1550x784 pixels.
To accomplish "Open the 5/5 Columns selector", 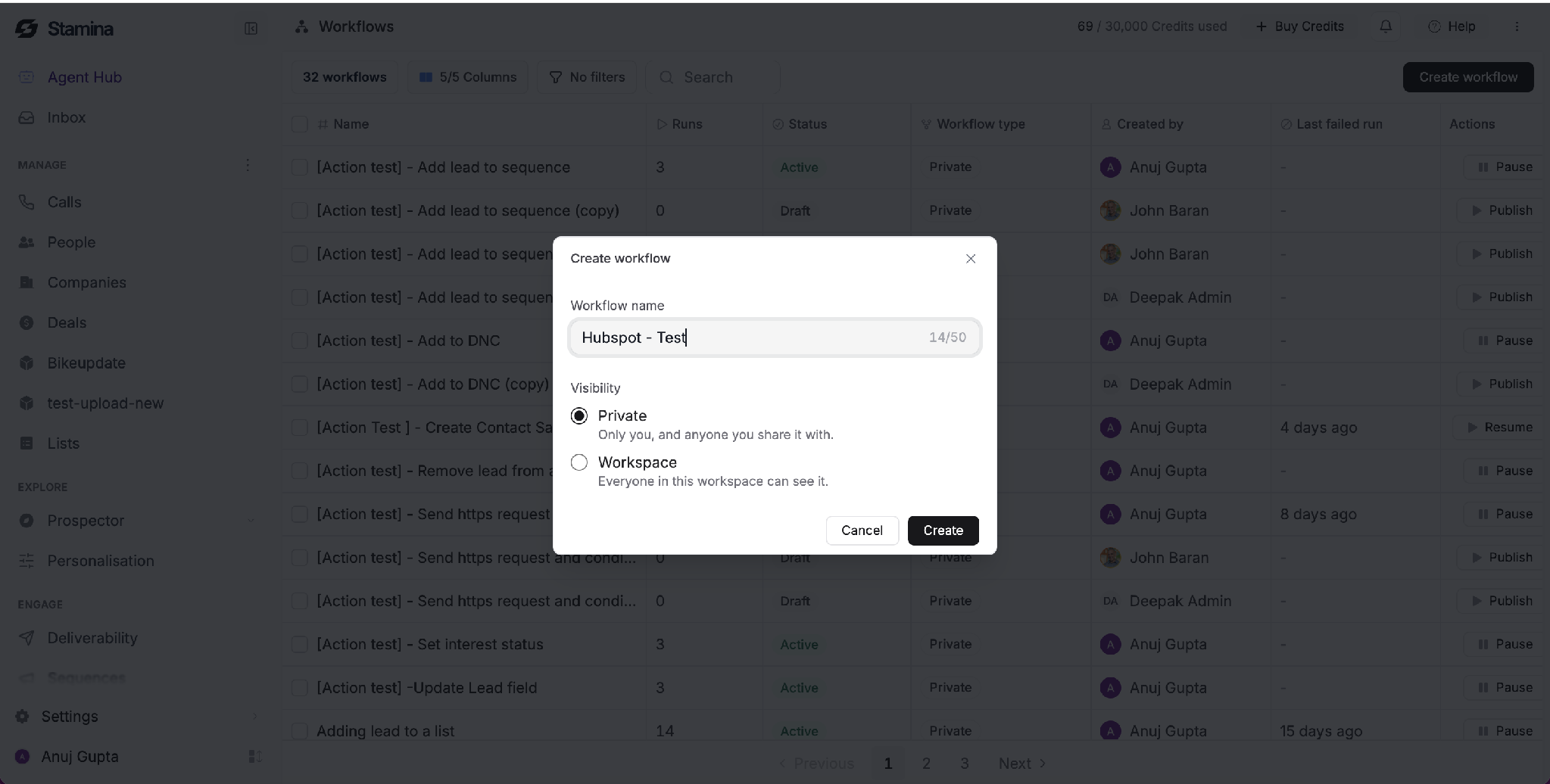I will point(468,77).
